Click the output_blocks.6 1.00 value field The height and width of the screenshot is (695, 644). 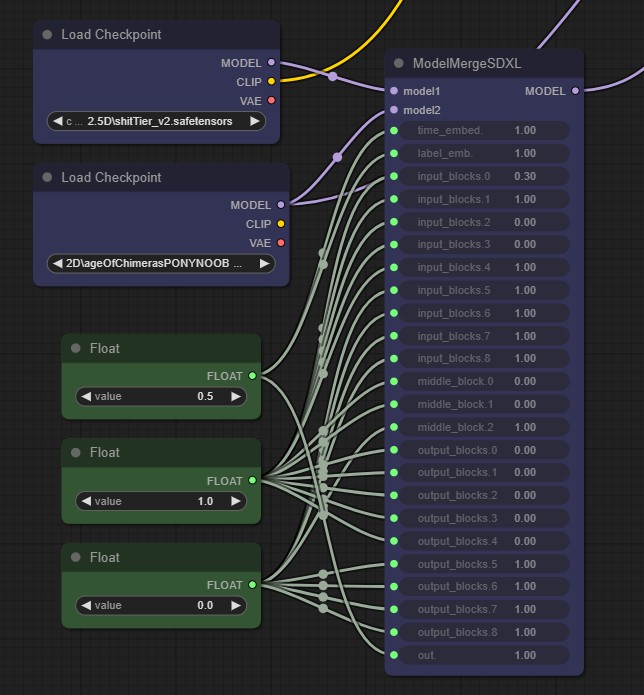pyautogui.click(x=484, y=586)
